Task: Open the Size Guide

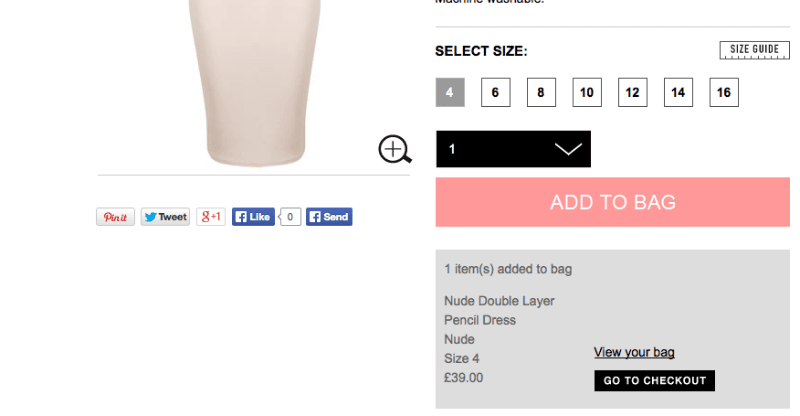Action: pyautogui.click(x=754, y=50)
